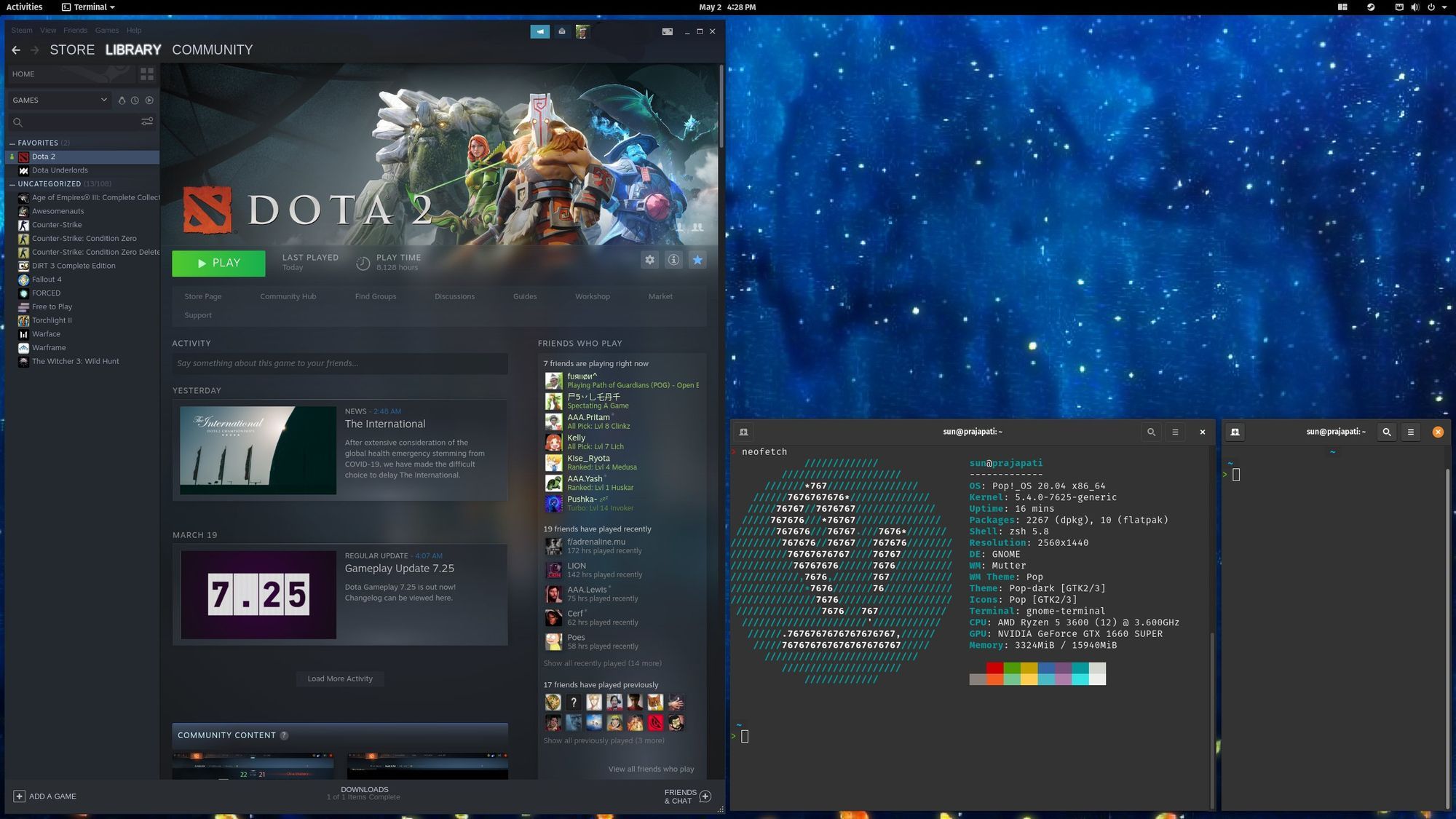The image size is (1456, 819).
Task: Click the Big Picture mode icon
Action: [667, 31]
